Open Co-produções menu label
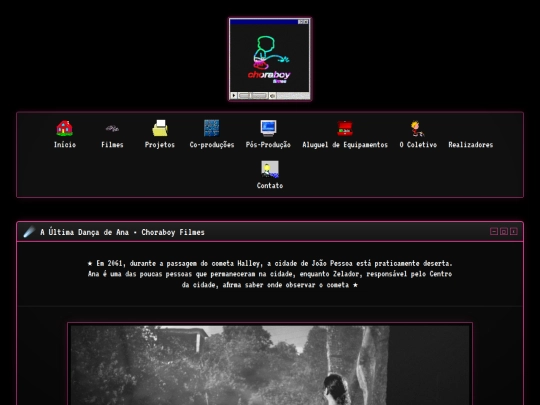 [x=212, y=145]
